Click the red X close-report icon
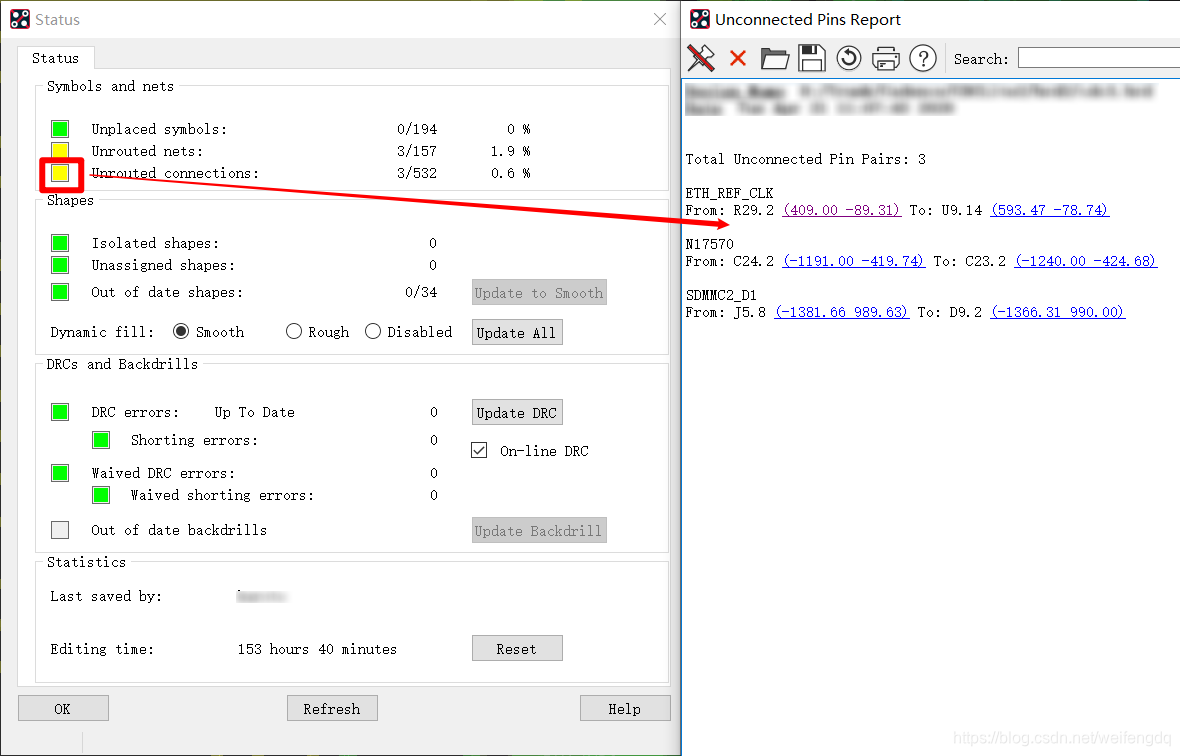Viewport: 1180px width, 756px height. (738, 59)
